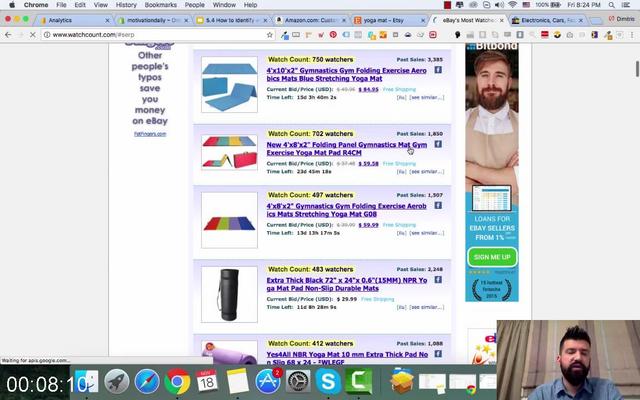Open the Bookmarks menu
The height and width of the screenshot is (400, 640).
pyautogui.click(x=160, y=5)
